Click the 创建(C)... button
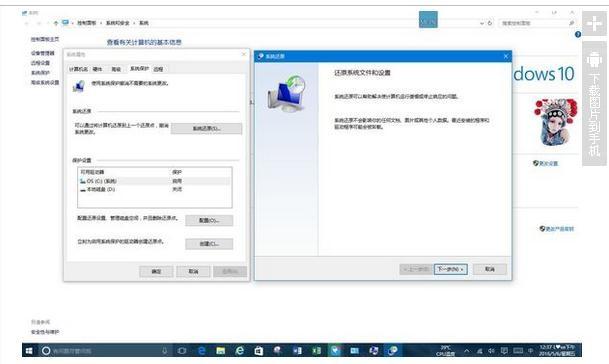Image resolution: width=609 pixels, height=364 pixels. click(x=209, y=244)
